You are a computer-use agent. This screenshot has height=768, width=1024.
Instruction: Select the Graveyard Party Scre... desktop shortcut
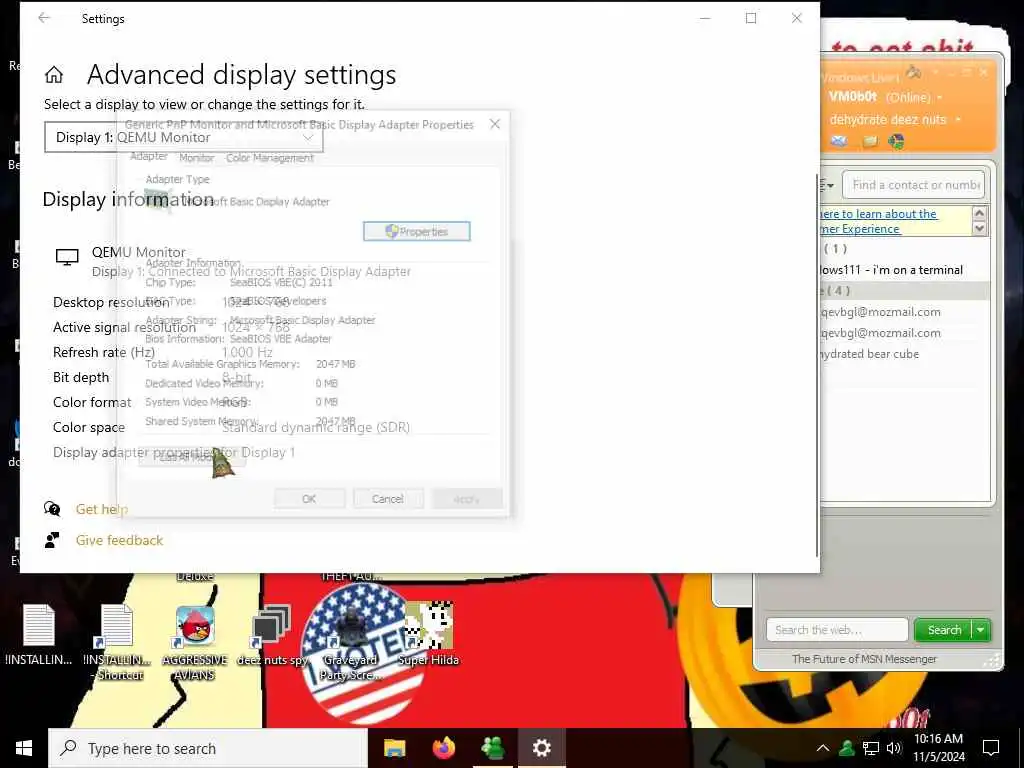click(351, 641)
